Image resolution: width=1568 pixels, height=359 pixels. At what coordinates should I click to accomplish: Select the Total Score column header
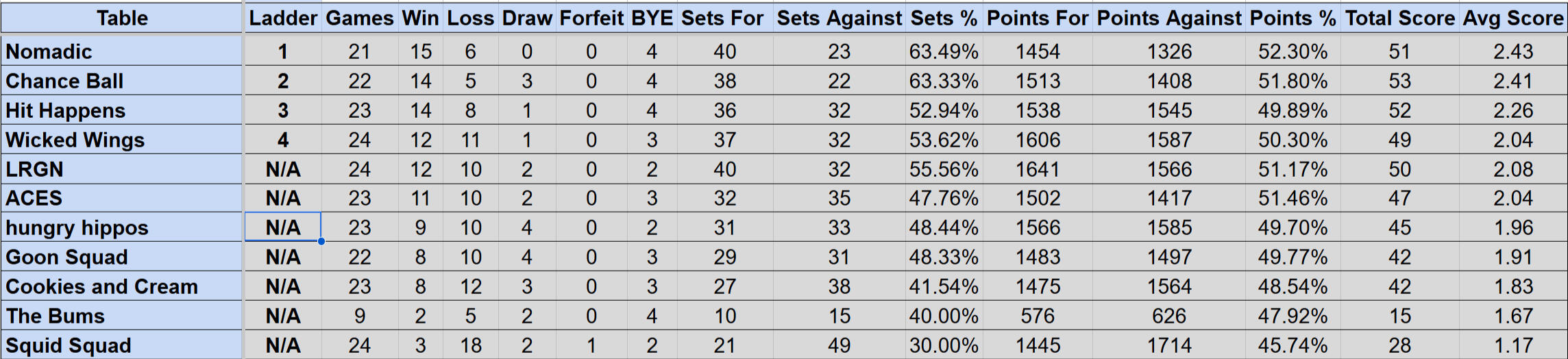1399,18
